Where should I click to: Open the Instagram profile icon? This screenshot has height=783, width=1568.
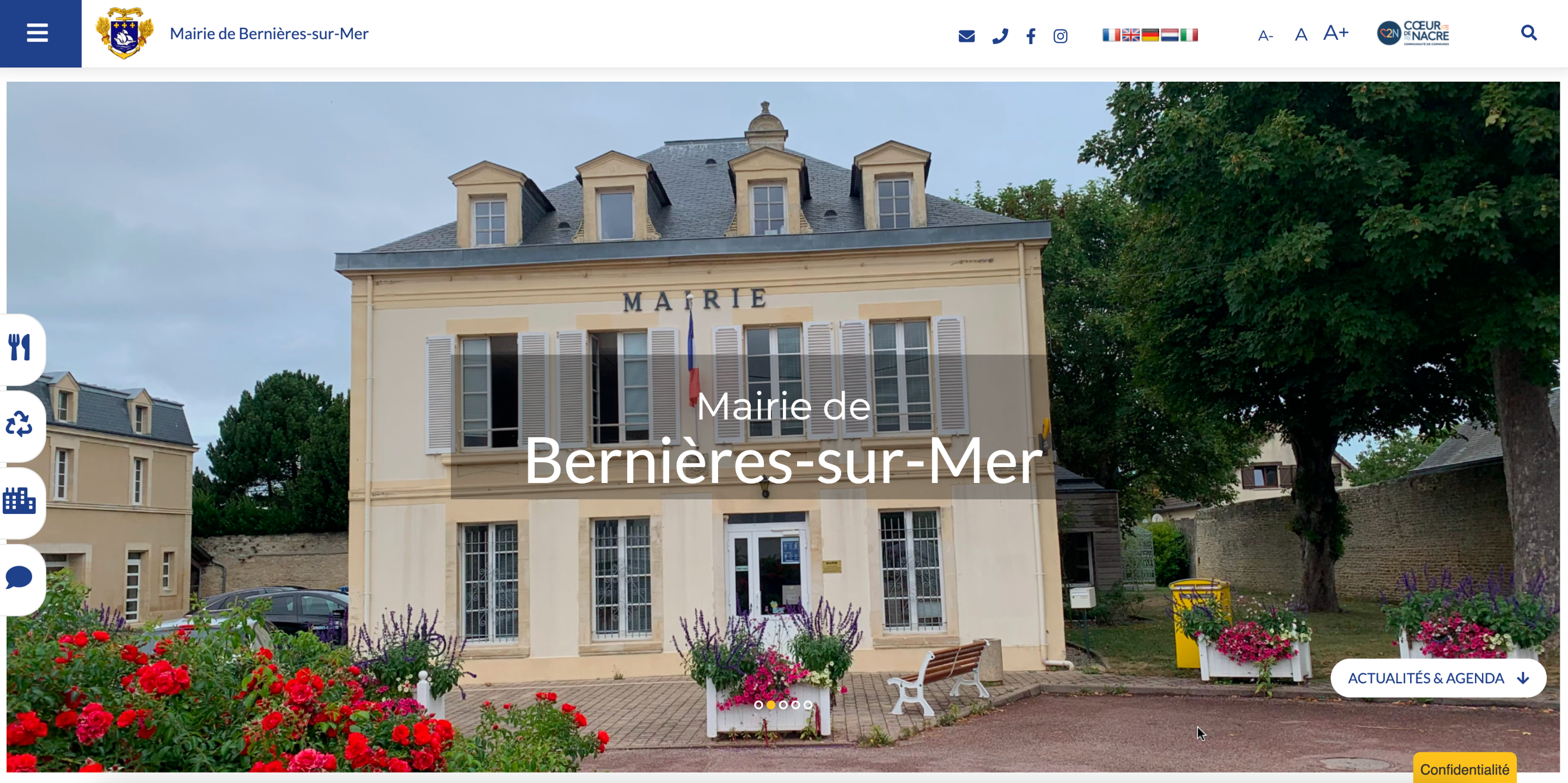1061,36
